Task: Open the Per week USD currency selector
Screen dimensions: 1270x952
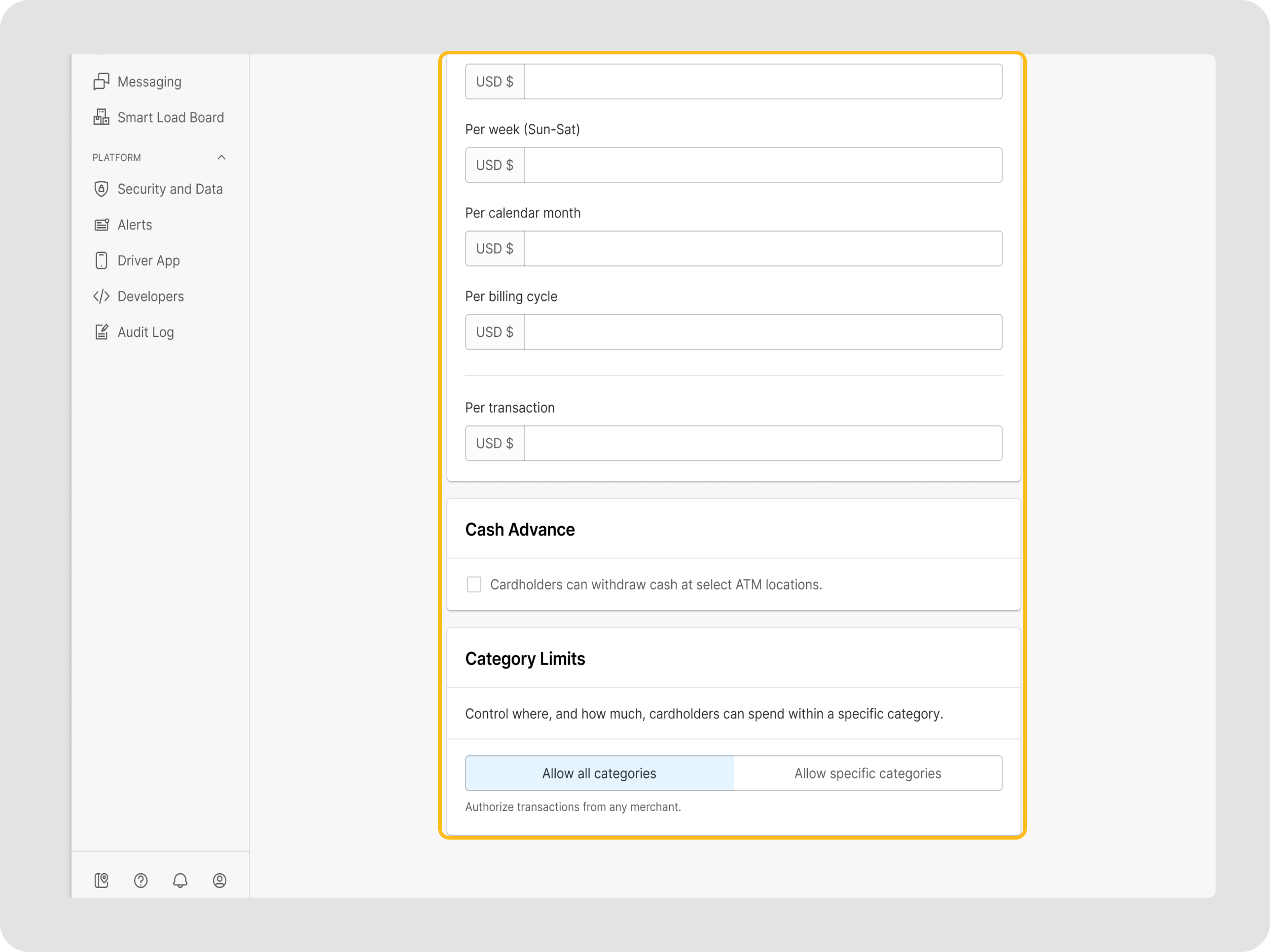Action: (x=494, y=165)
